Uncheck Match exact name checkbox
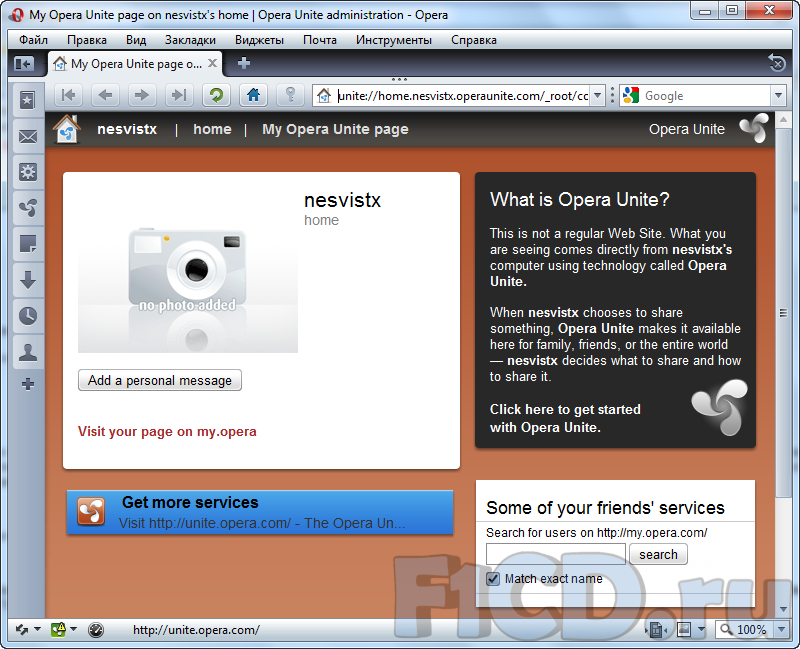The width and height of the screenshot is (800, 649). click(x=493, y=579)
